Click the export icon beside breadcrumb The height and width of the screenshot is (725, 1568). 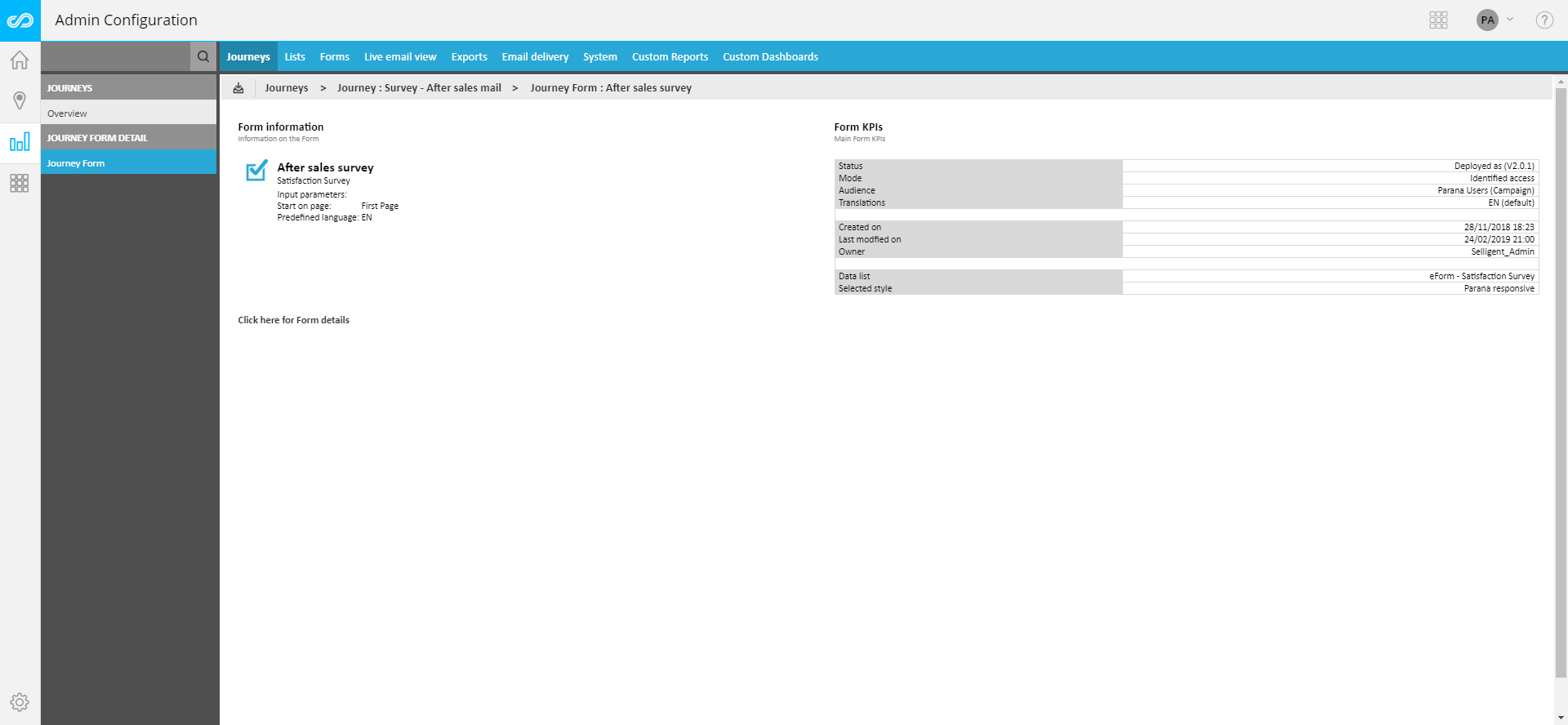[238, 88]
